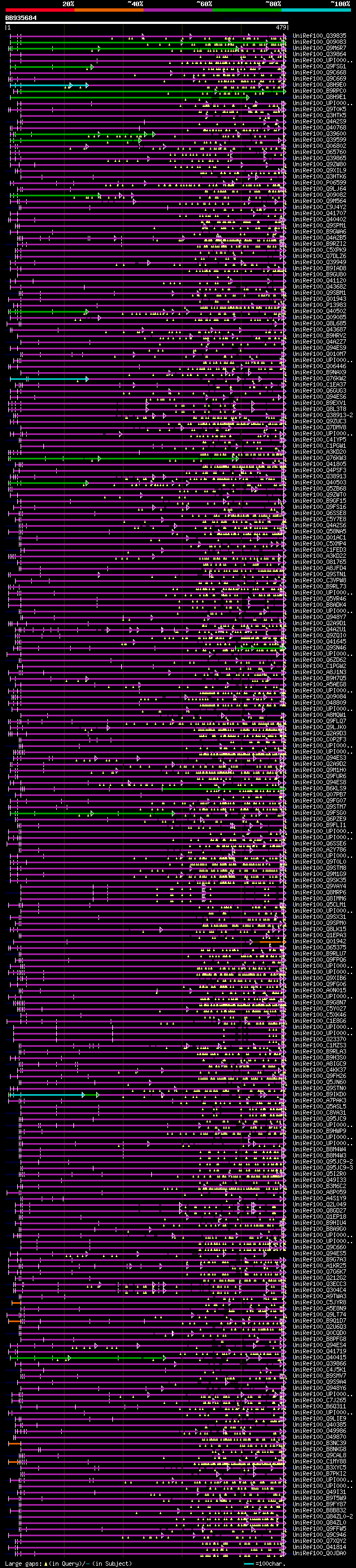Select the UniRef100_Q9LT74 label

click(x=319, y=1314)
